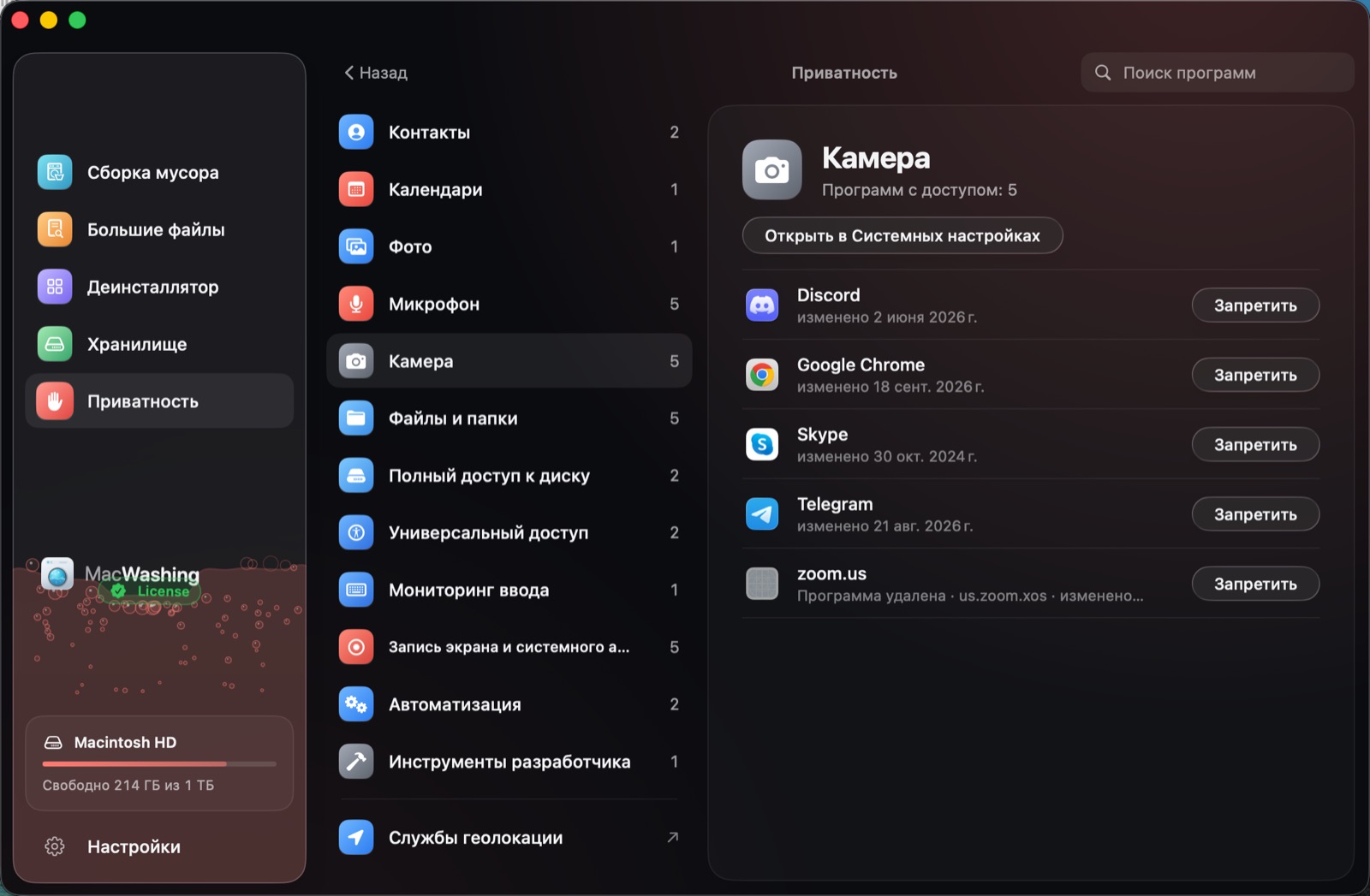Open Службы геолокации external arrow

pos(673,838)
